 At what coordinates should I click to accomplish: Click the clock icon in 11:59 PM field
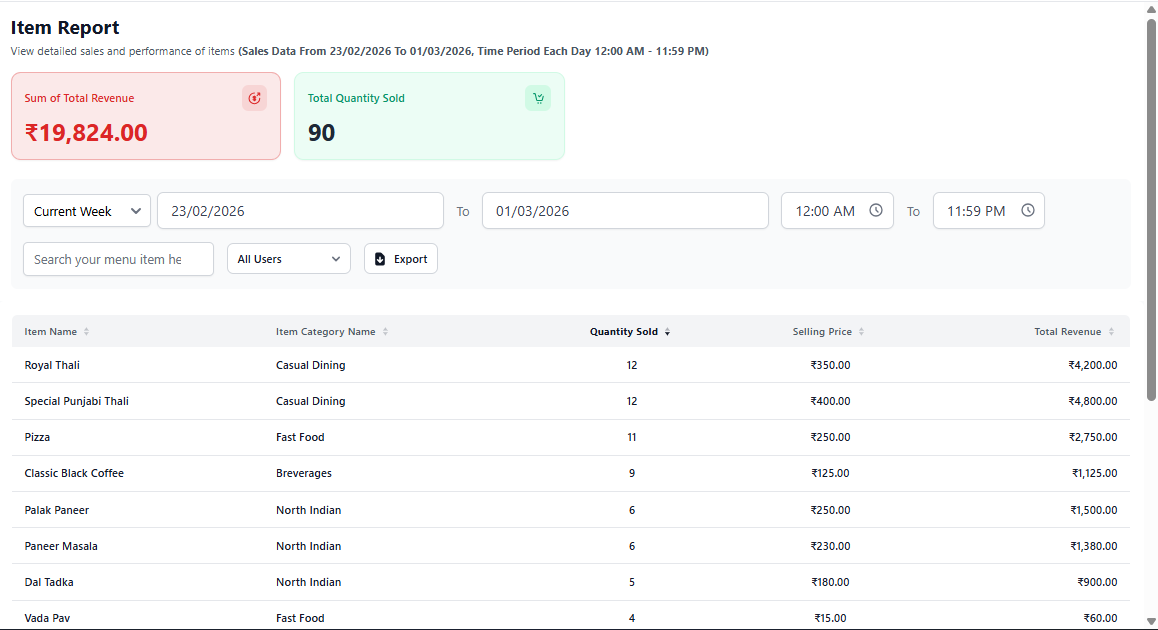(1028, 211)
